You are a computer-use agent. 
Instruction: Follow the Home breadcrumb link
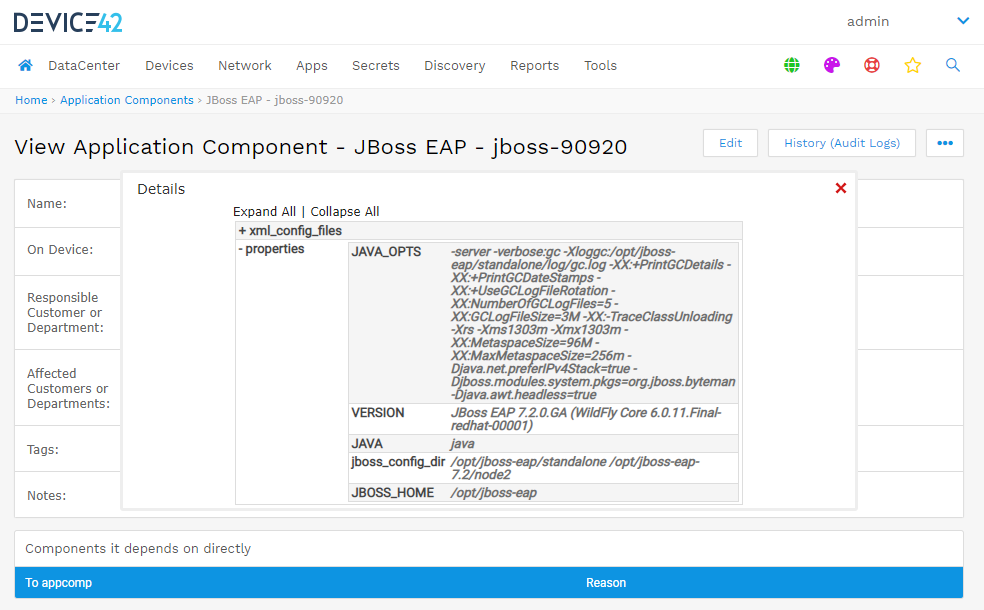click(31, 100)
